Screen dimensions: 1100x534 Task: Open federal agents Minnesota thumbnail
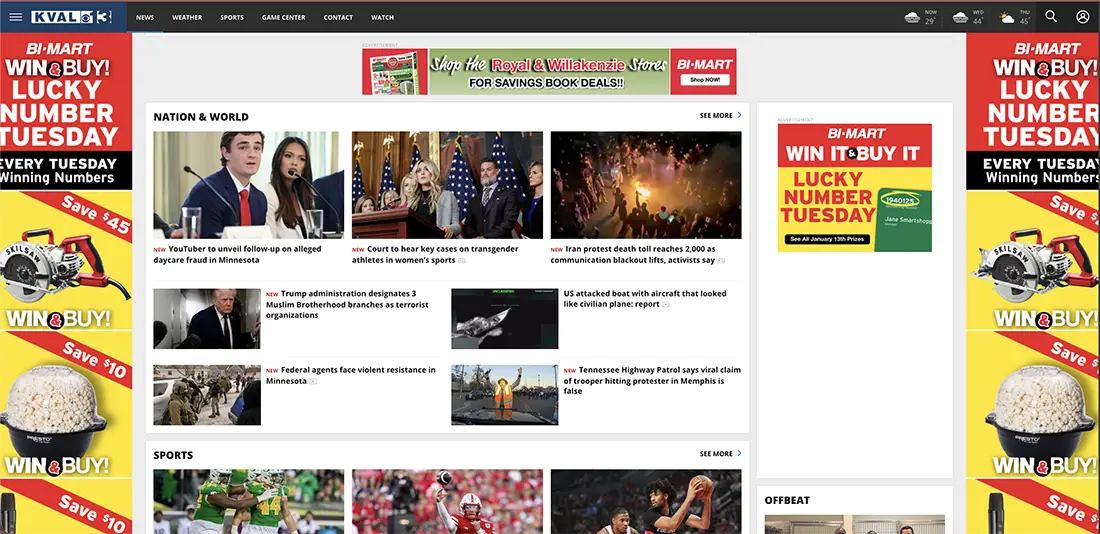pyautogui.click(x=207, y=395)
